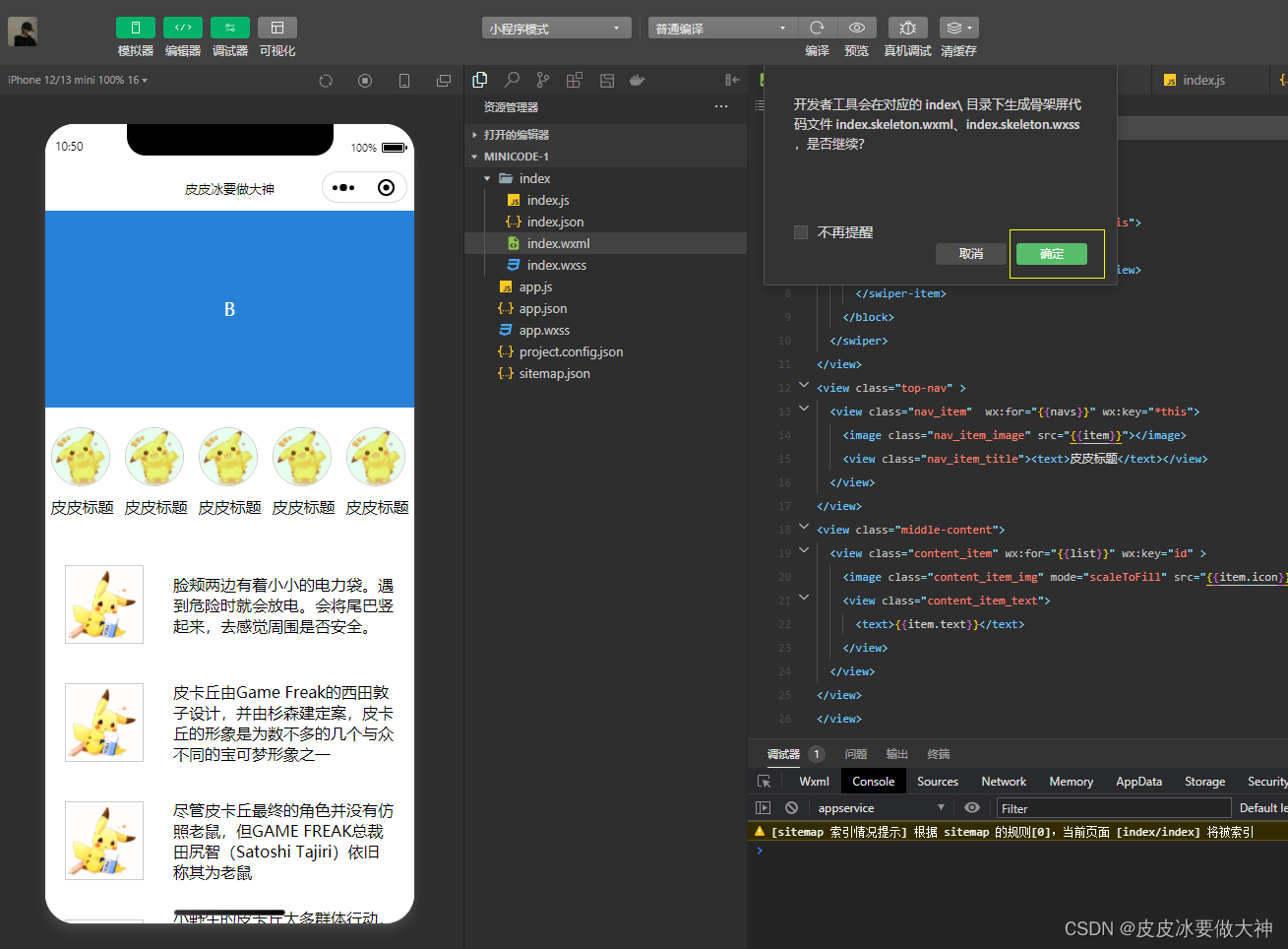Screen dimensions: 1288x949
Task: Check the 不再提醒 checkbox
Action: click(801, 232)
